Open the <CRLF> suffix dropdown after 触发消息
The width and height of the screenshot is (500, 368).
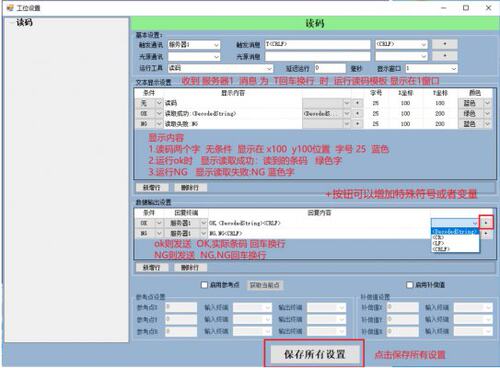401,44
